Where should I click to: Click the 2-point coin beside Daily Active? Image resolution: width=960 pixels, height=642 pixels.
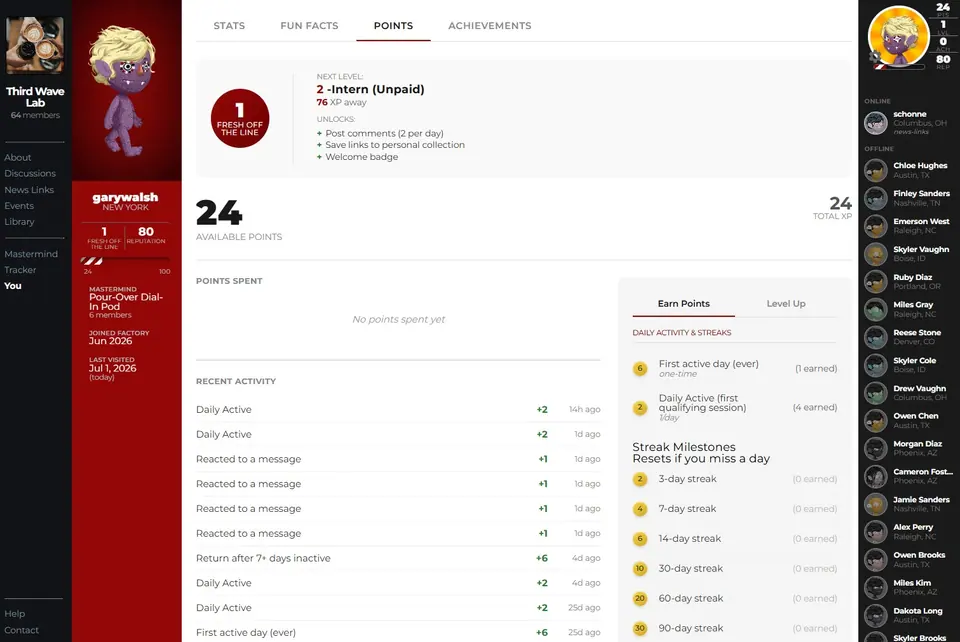coord(640,408)
